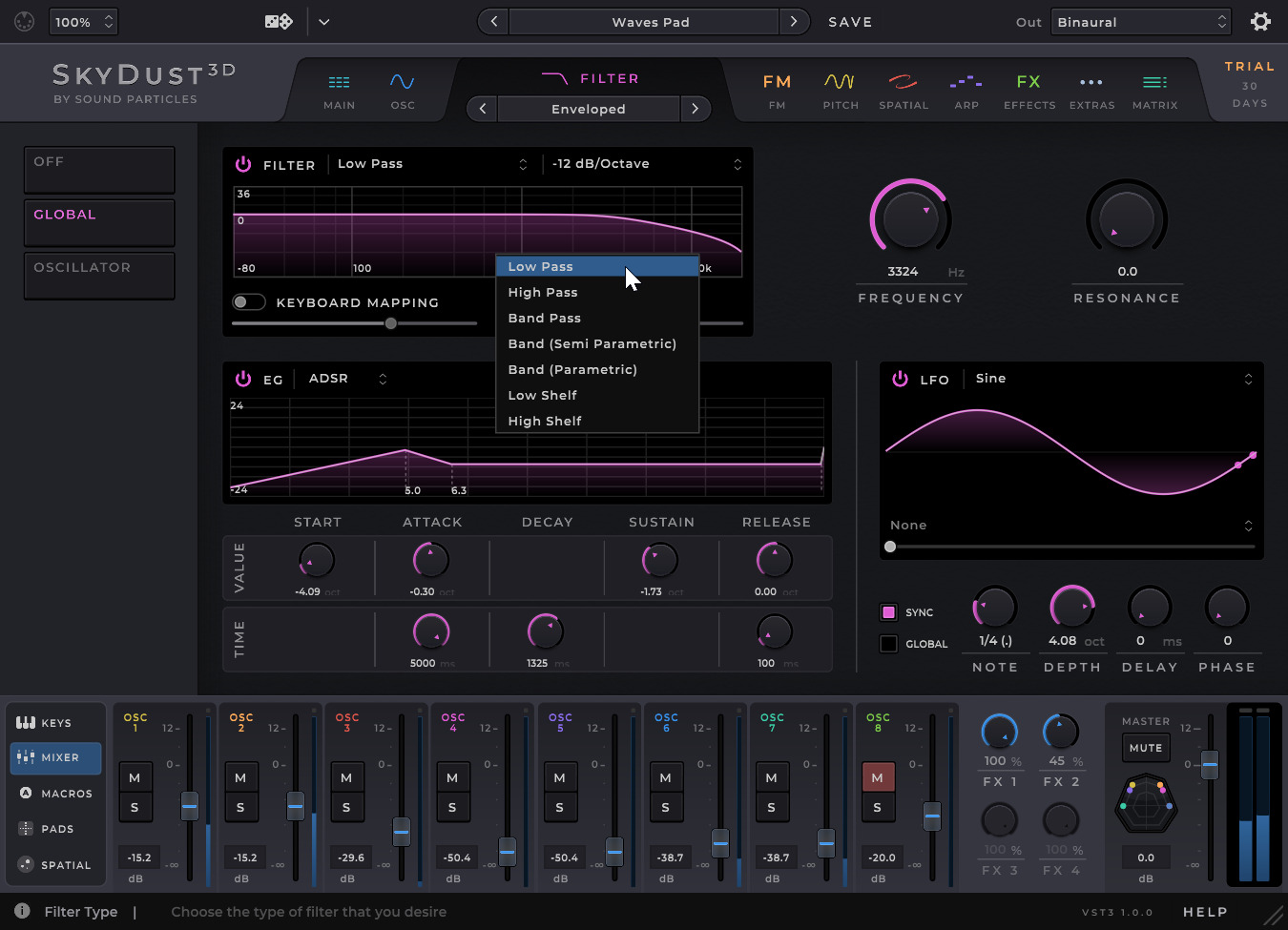
Task: Open the MATRIX section icon
Action: pos(1154,83)
